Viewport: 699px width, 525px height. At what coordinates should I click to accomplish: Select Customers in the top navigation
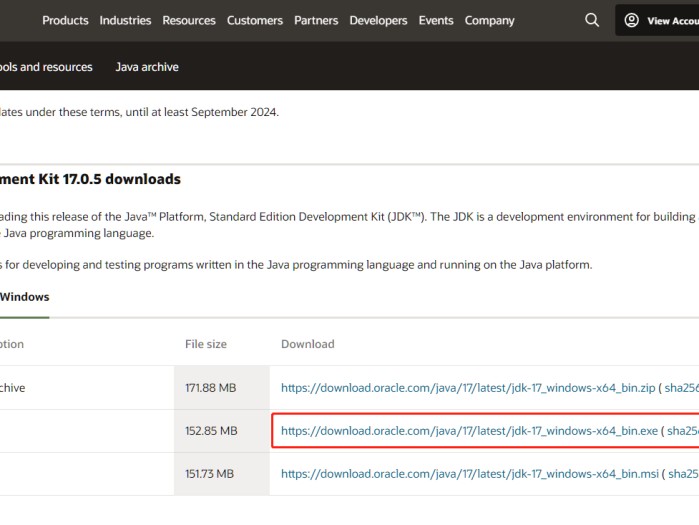coord(255,20)
